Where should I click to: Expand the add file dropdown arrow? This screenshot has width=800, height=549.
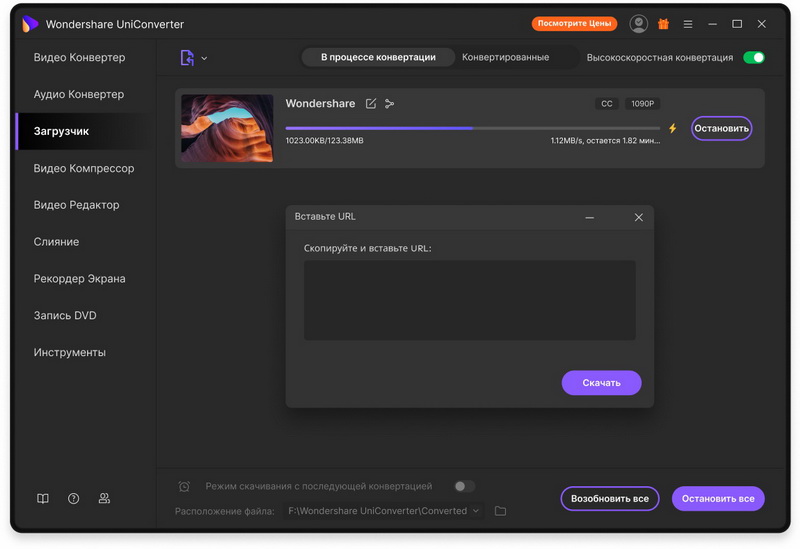(x=204, y=58)
